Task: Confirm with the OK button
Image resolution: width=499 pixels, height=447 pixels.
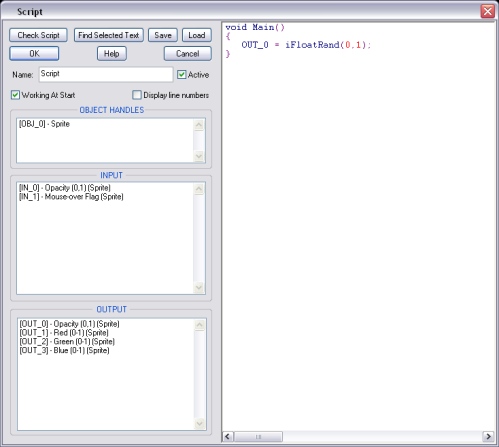Action: (34, 53)
